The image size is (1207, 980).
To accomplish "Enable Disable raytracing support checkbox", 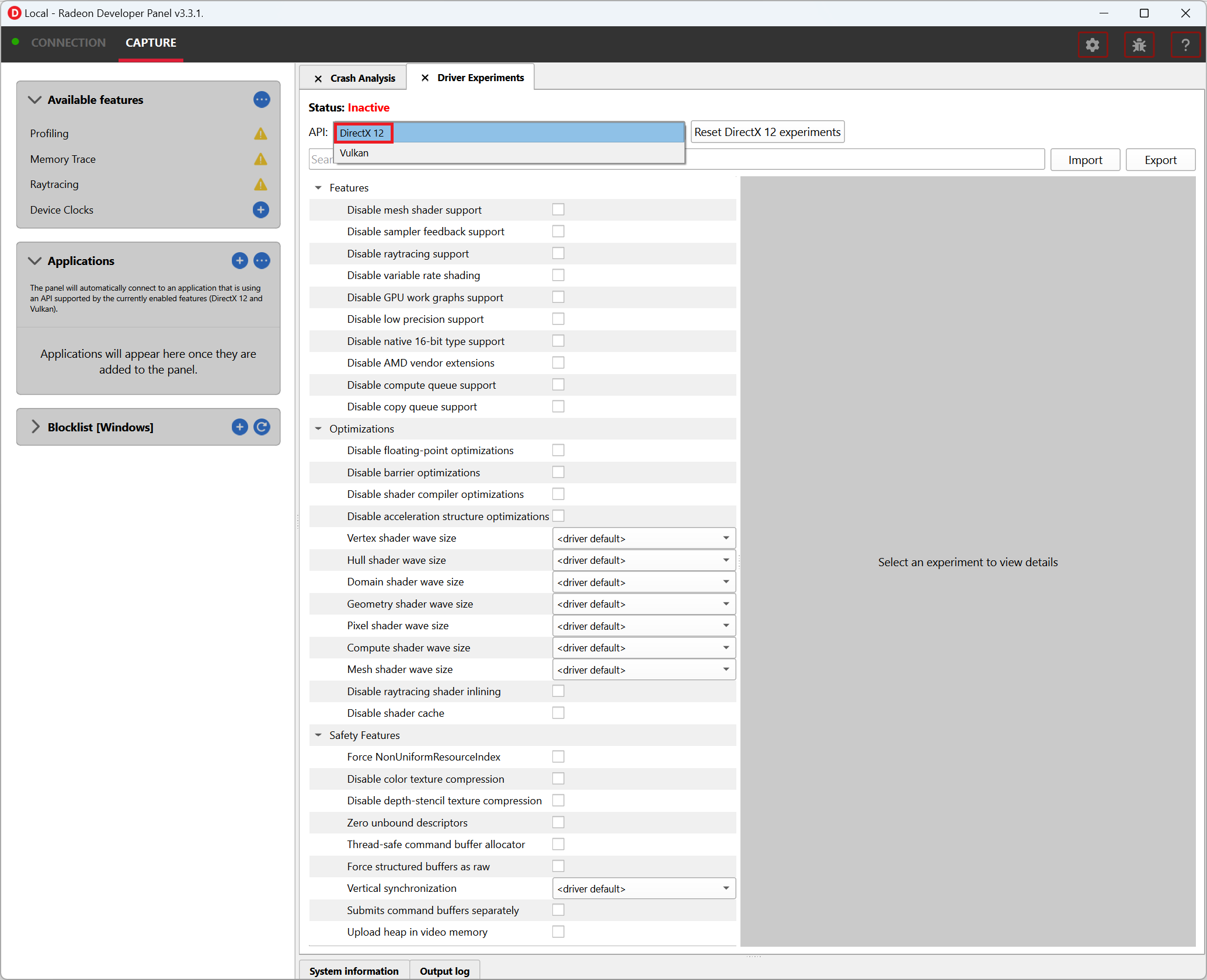I will click(x=558, y=253).
